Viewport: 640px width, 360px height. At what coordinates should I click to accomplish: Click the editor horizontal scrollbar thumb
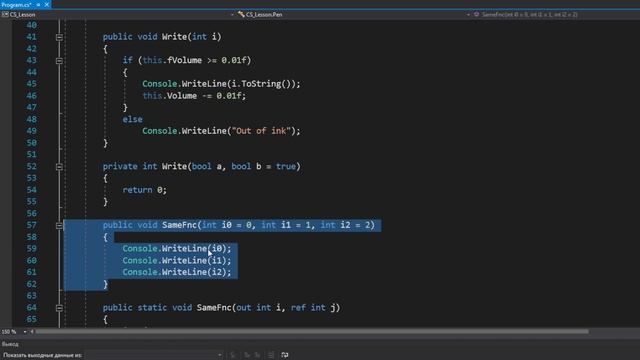[x=312, y=332]
